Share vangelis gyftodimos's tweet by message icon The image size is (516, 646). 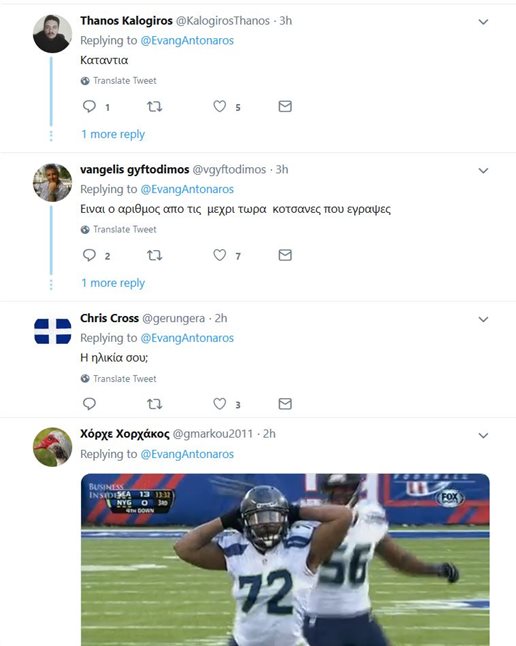285,255
